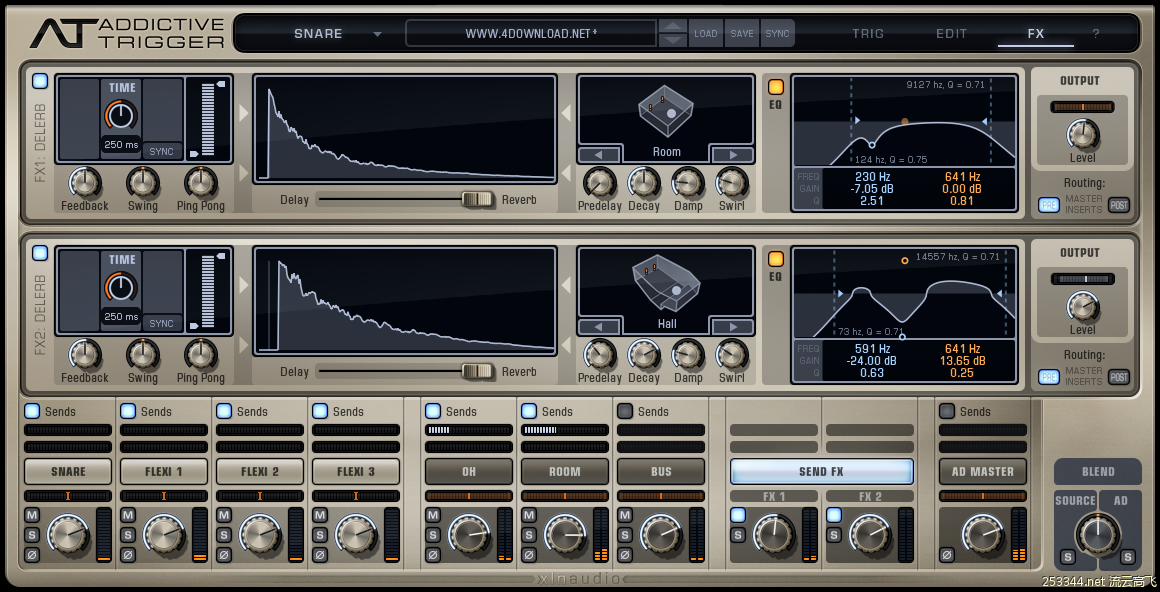Select the SEND FX button
Image resolution: width=1160 pixels, height=592 pixels.
(x=821, y=471)
